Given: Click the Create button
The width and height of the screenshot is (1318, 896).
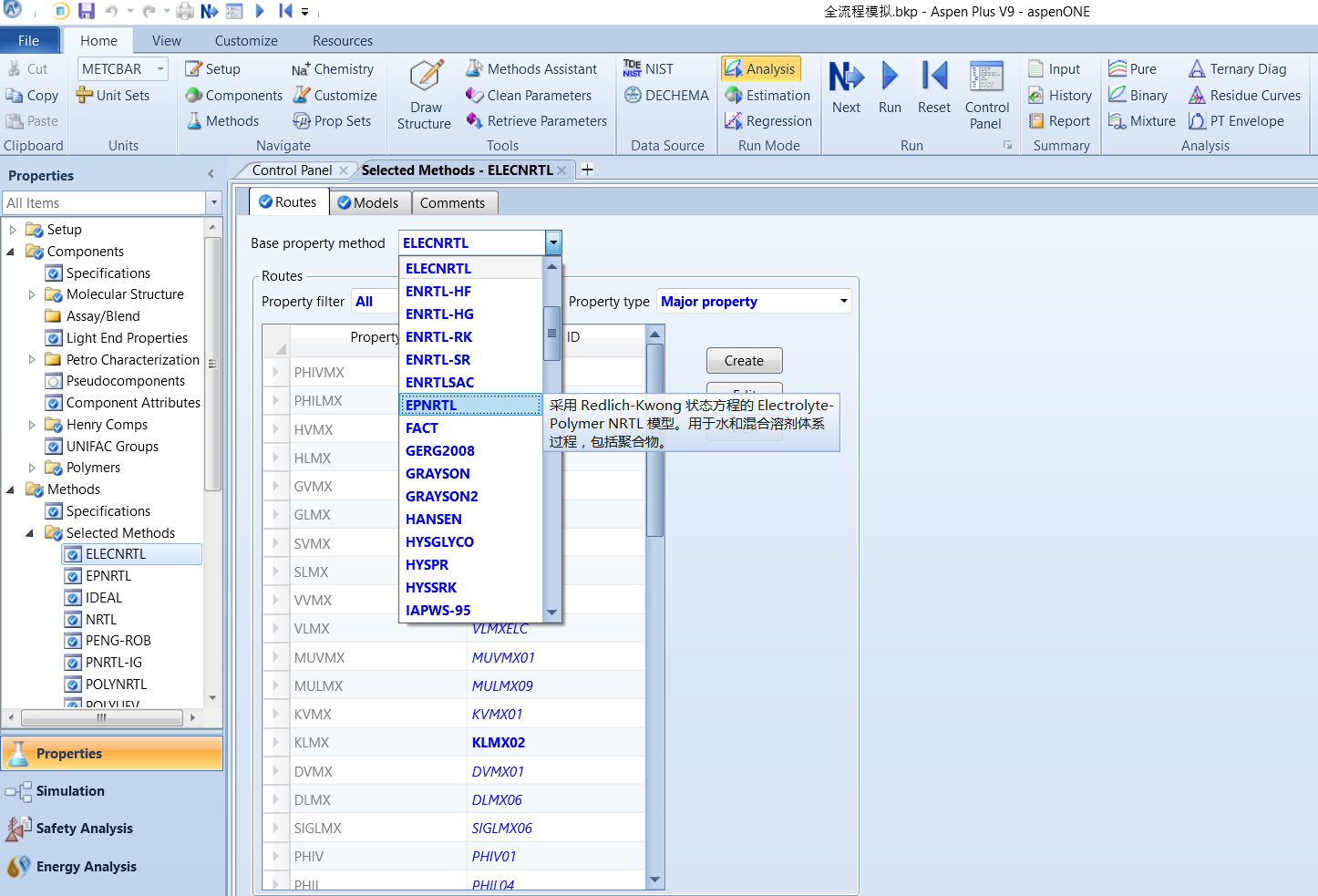Looking at the screenshot, I should point(744,361).
